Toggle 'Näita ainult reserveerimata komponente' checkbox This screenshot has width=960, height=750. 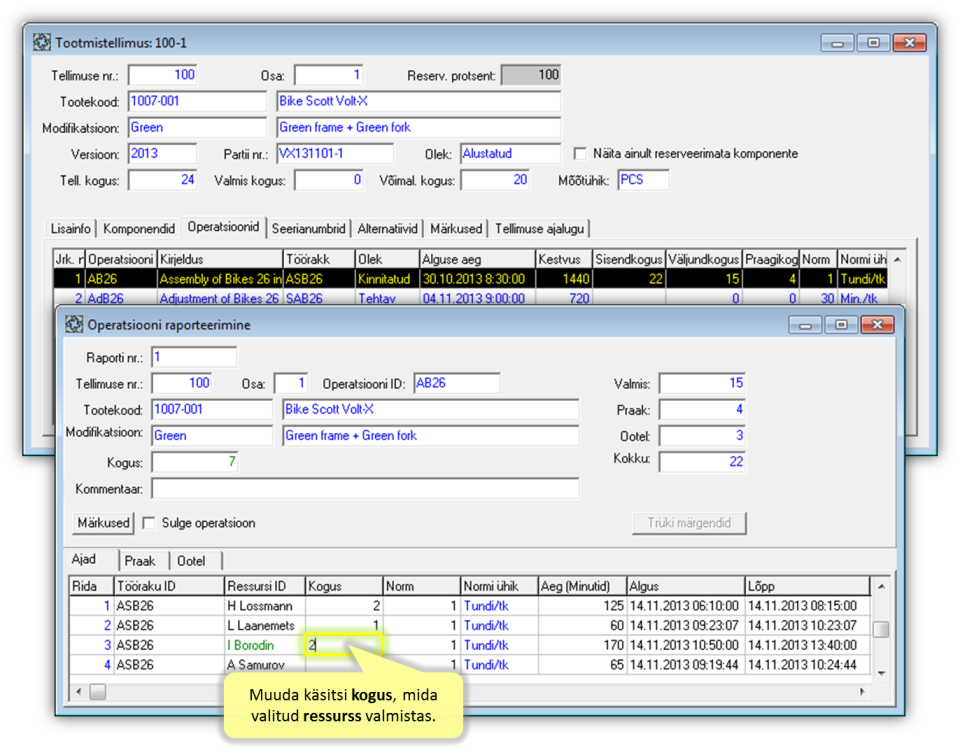579,153
